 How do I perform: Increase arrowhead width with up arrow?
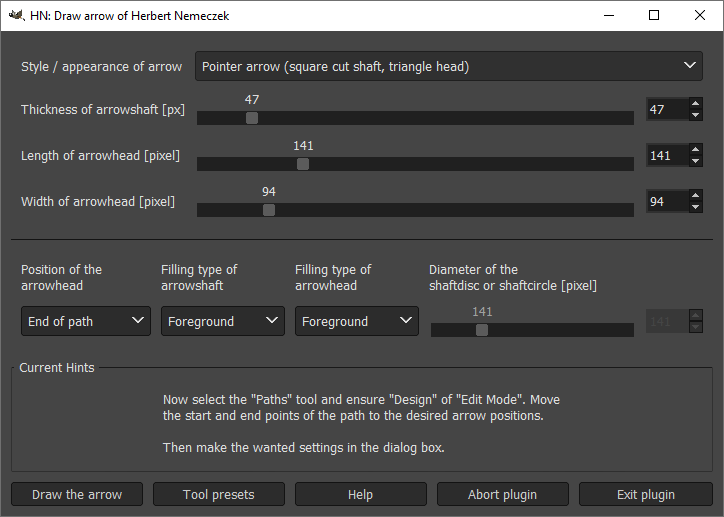(695, 196)
